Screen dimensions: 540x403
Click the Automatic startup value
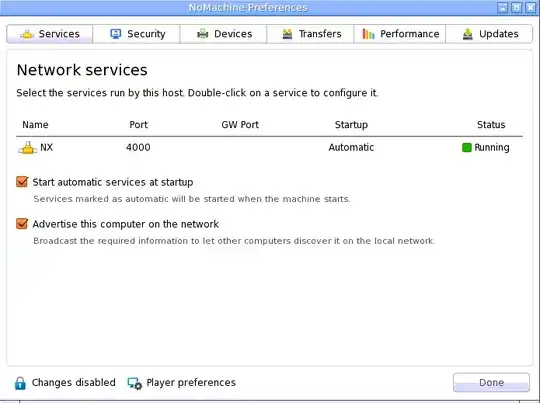pyautogui.click(x=351, y=147)
